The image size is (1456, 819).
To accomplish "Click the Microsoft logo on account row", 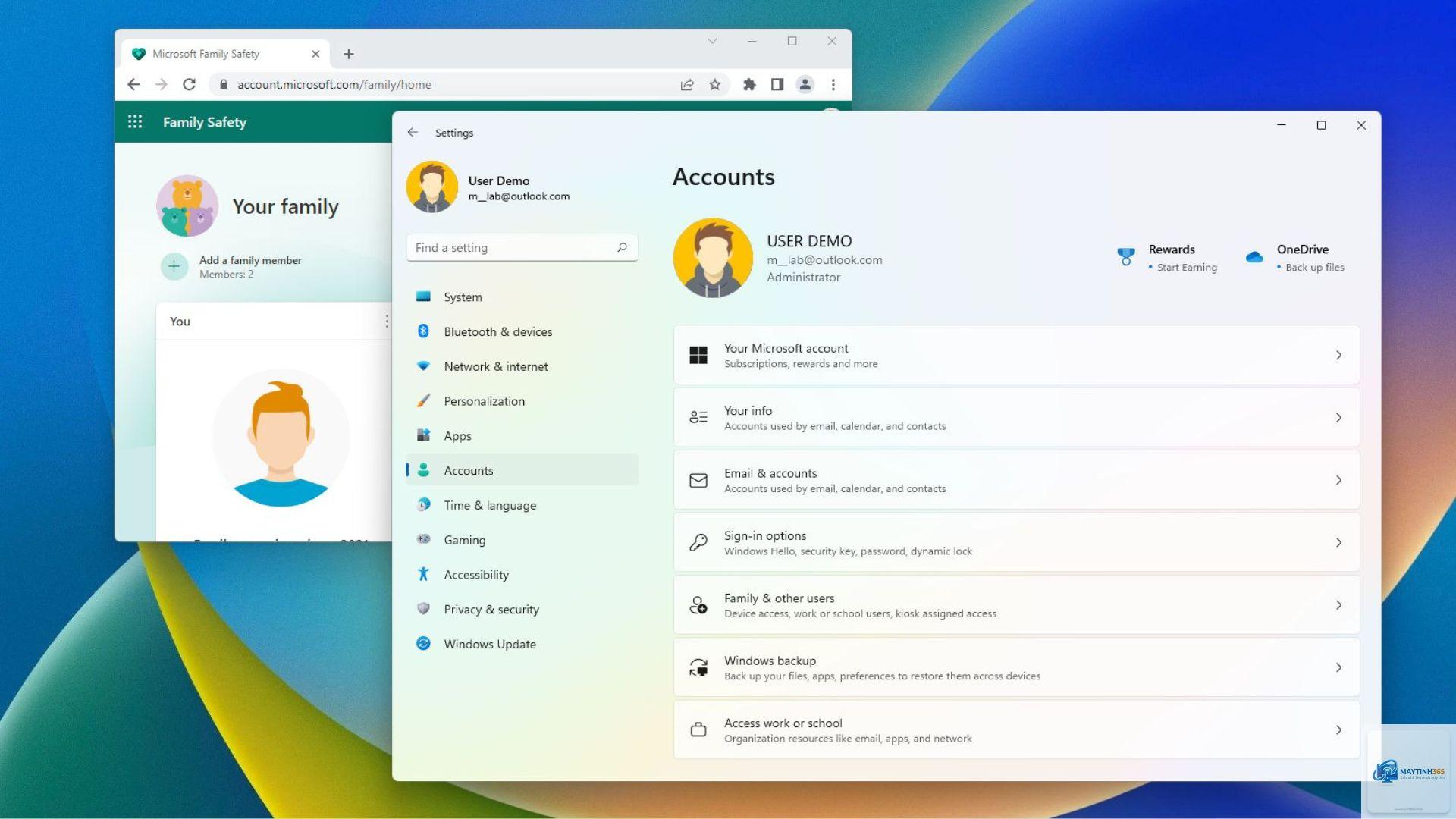I will click(698, 355).
